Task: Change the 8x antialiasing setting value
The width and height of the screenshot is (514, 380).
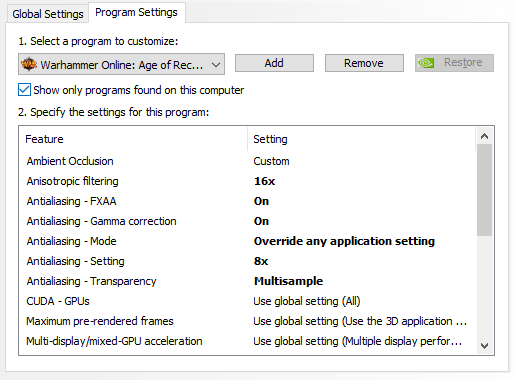Action: coord(261,261)
